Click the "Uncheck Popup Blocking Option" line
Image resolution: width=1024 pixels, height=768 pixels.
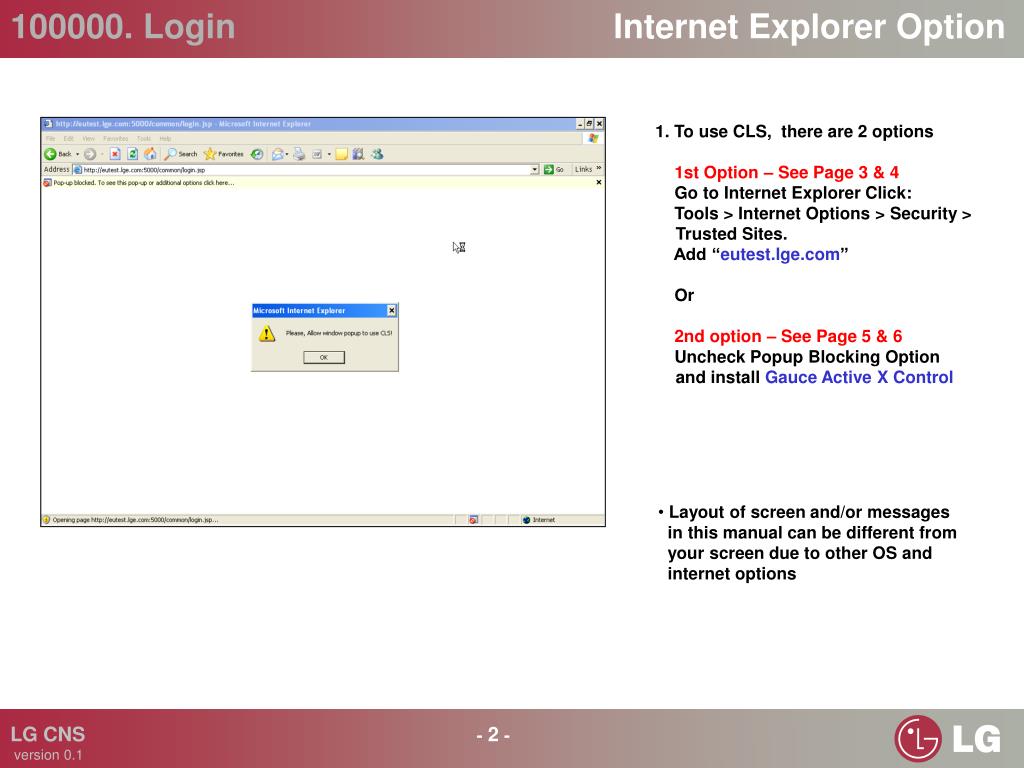pos(807,357)
